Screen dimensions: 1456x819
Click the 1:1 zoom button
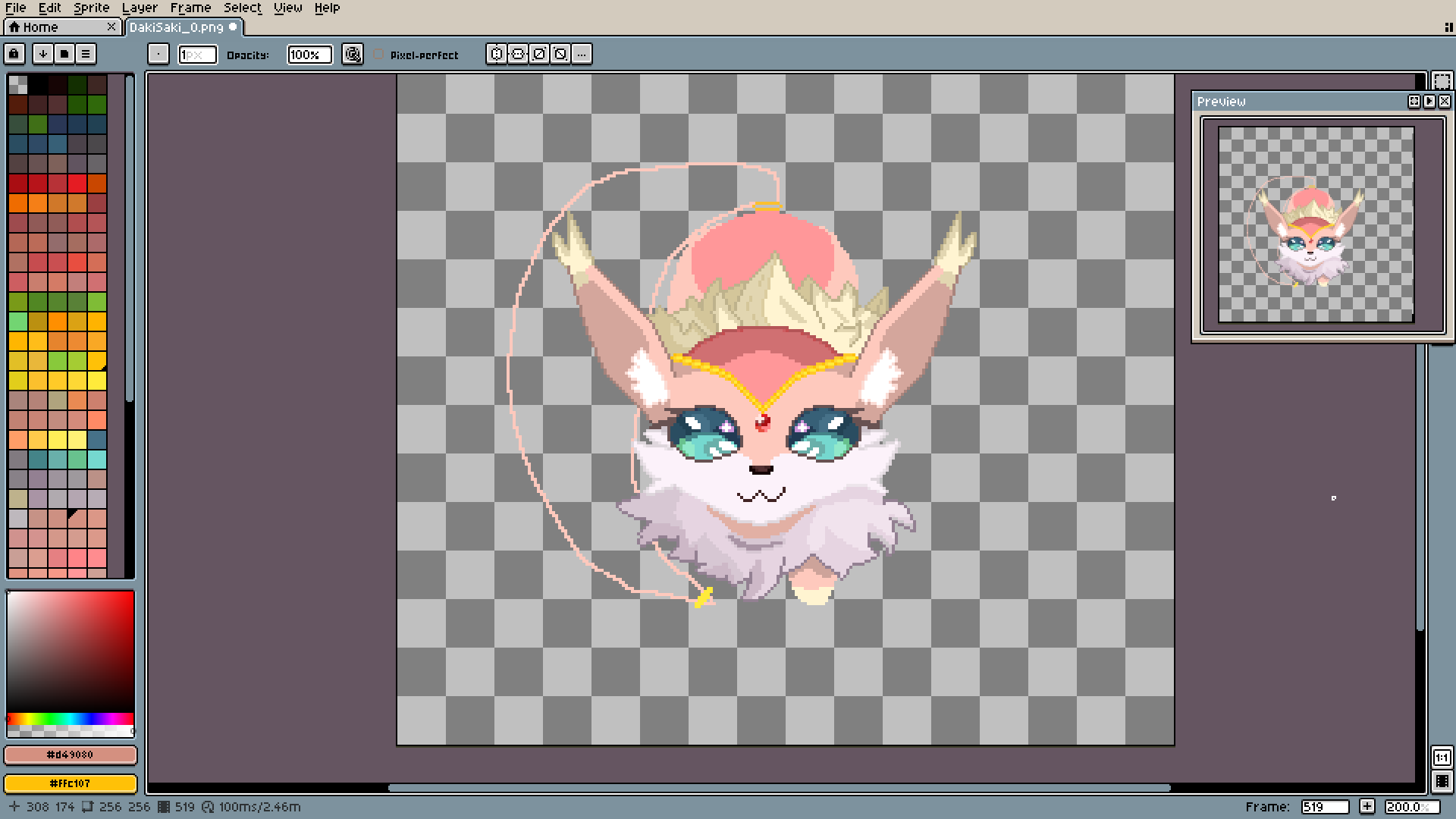1442,758
